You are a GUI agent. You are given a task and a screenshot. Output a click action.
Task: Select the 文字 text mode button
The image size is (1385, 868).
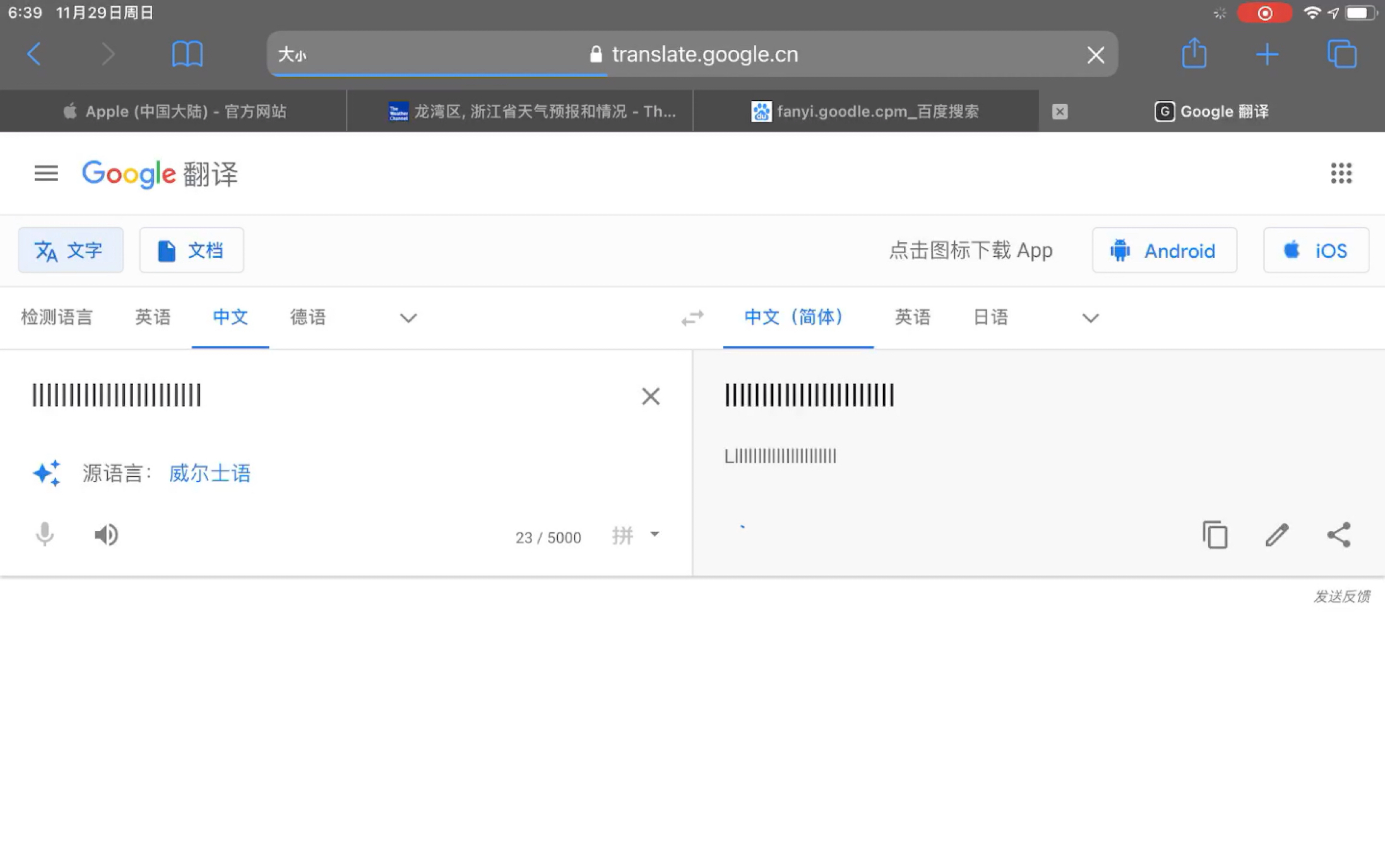(71, 250)
